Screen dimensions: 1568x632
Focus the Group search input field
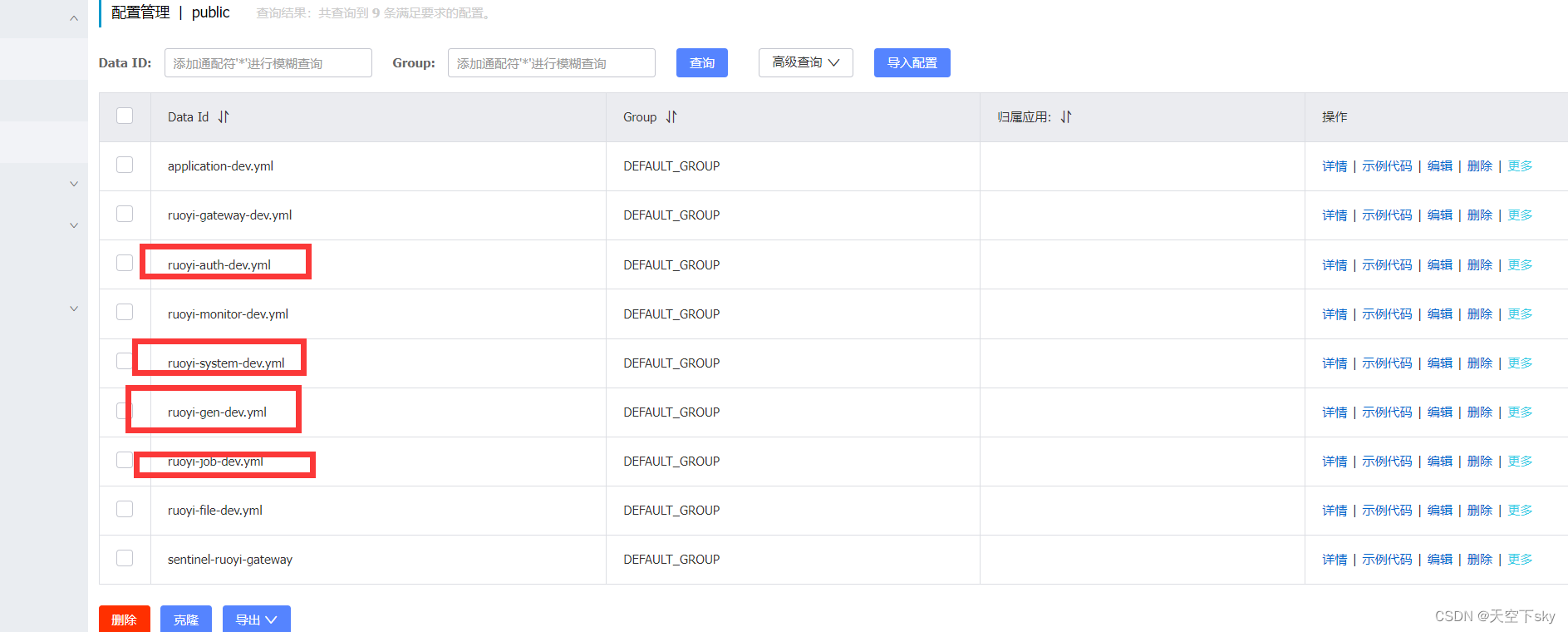click(x=551, y=63)
